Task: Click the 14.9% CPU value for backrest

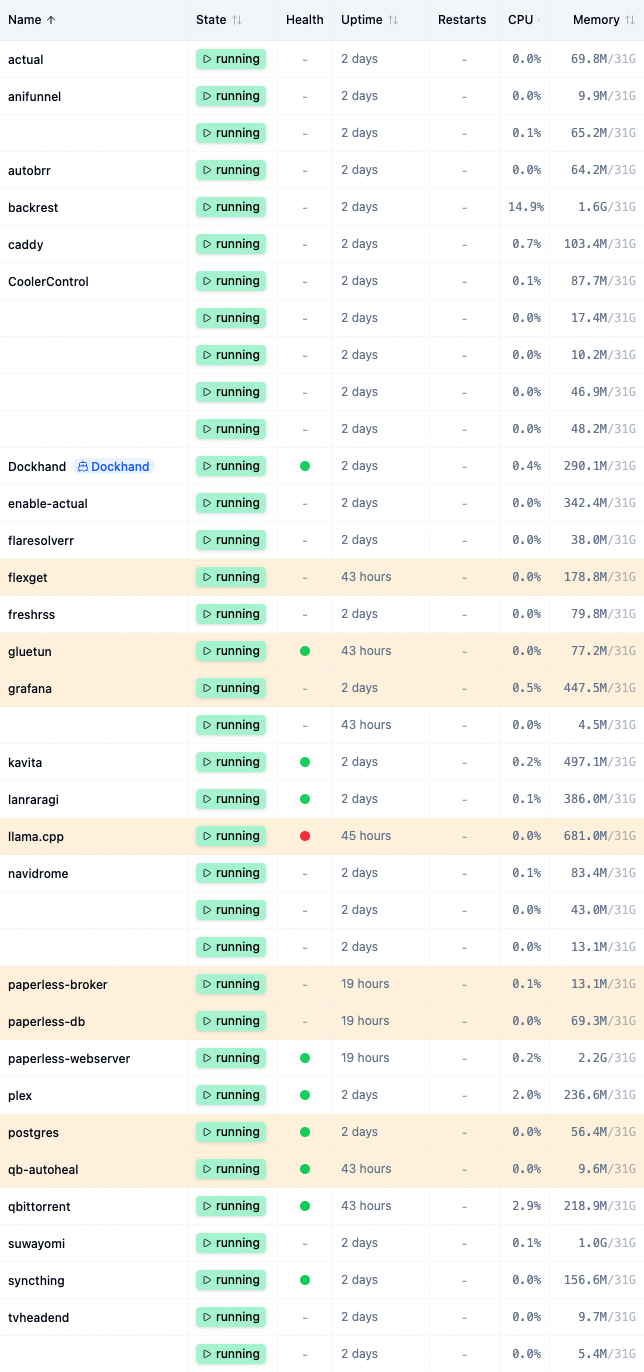Action: (x=526, y=207)
